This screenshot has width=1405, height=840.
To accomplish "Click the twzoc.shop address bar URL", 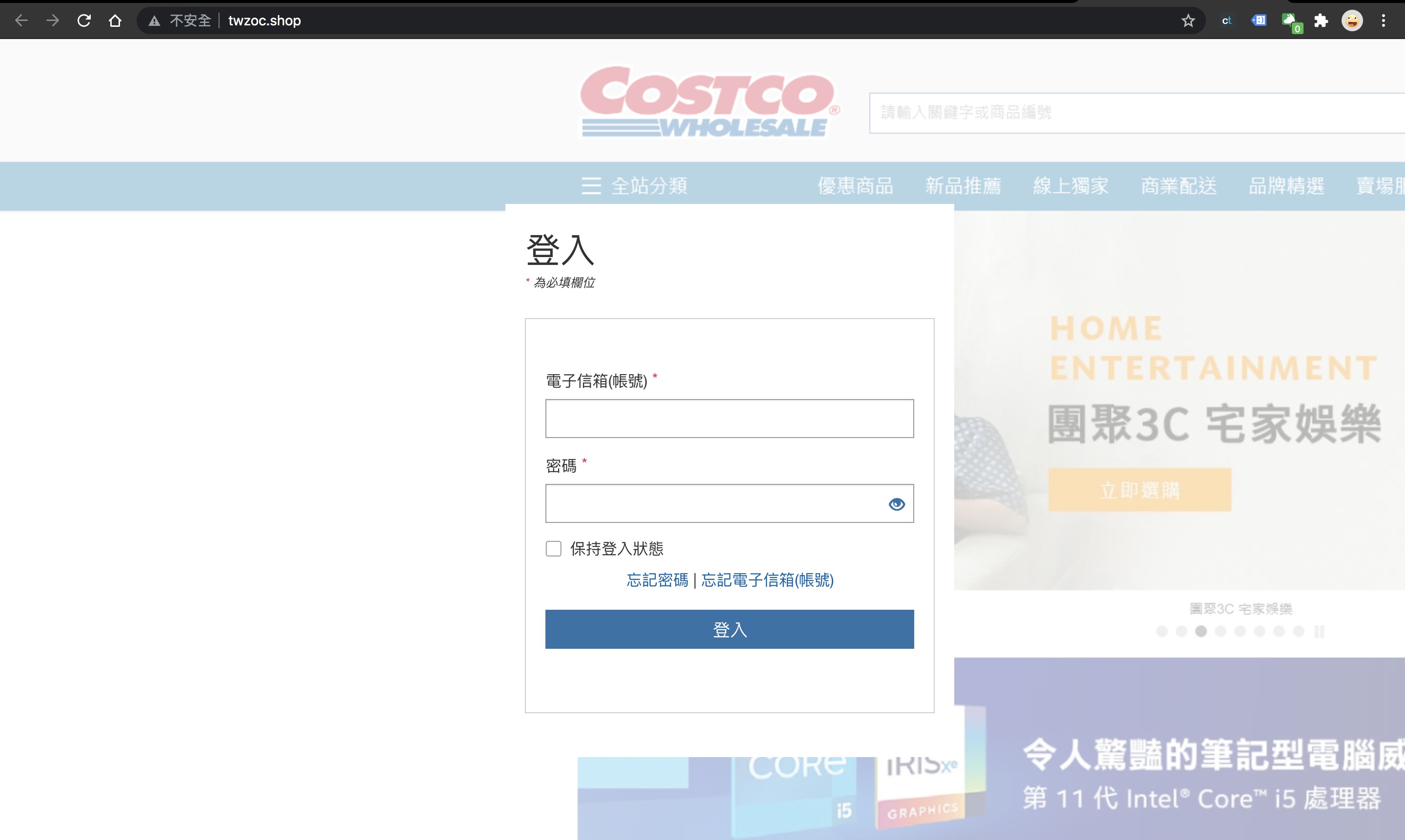I will 264,21.
